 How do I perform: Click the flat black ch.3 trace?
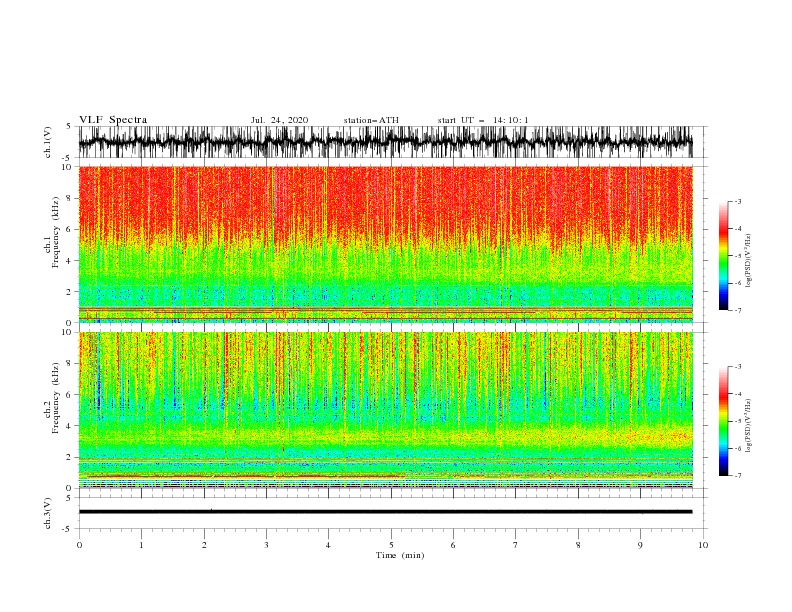[385, 512]
